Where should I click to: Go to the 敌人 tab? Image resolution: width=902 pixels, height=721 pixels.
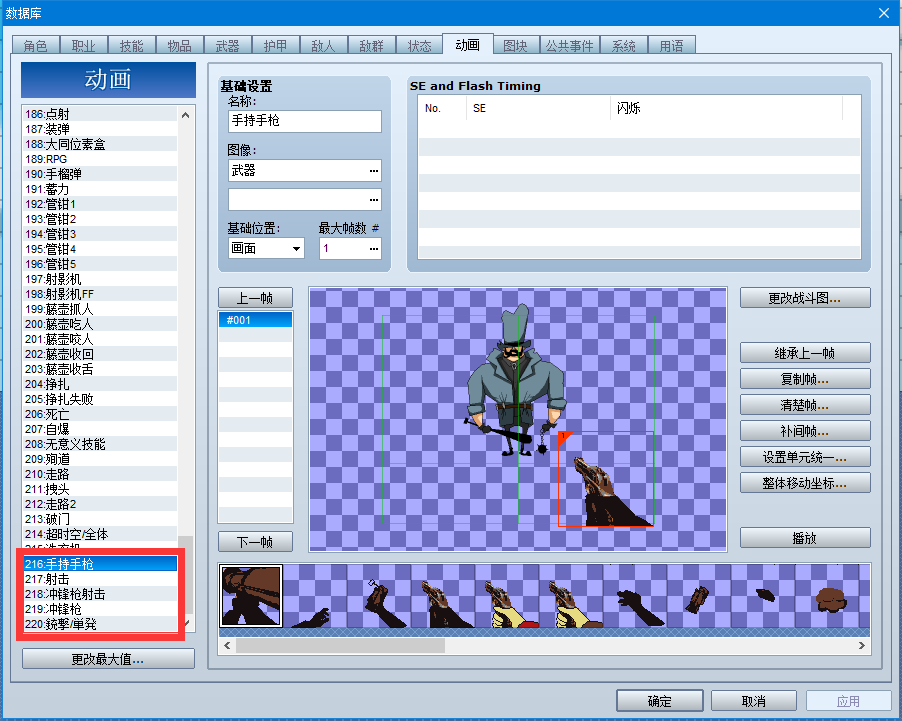pos(323,46)
